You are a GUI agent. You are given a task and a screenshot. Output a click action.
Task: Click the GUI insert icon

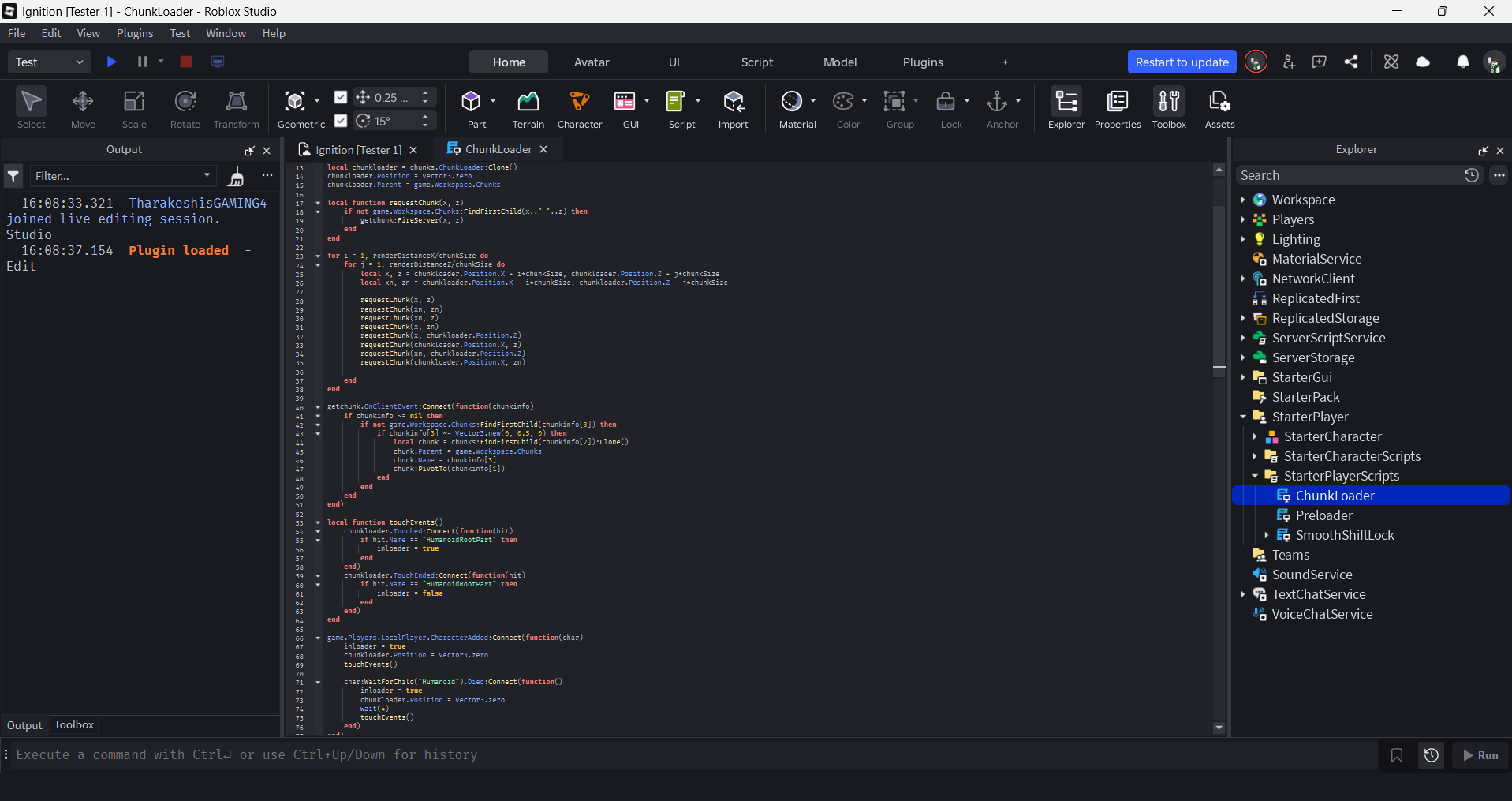pos(625,101)
